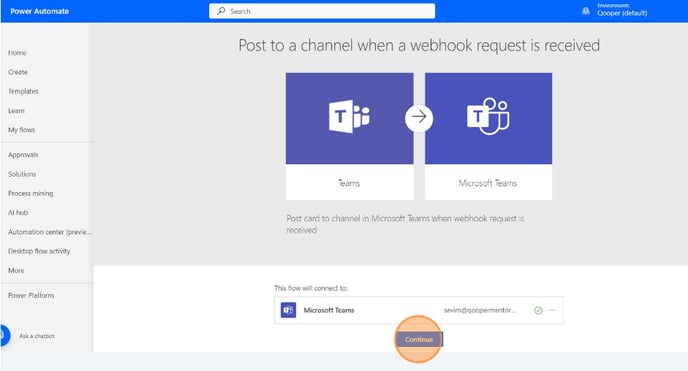Click the Teams trigger tile icon
The width and height of the screenshot is (688, 371).
tap(349, 117)
